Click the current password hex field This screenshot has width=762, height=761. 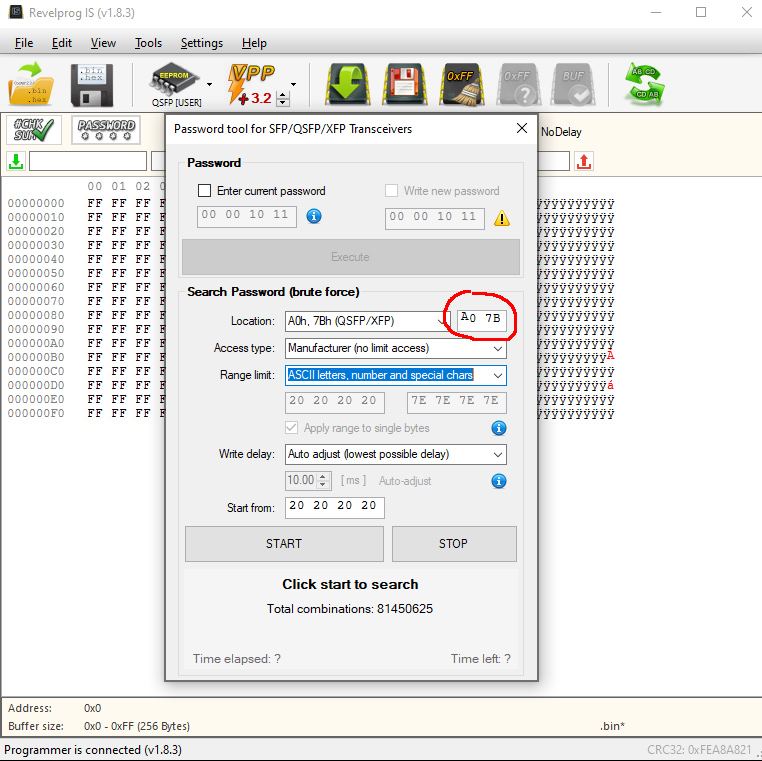click(247, 216)
